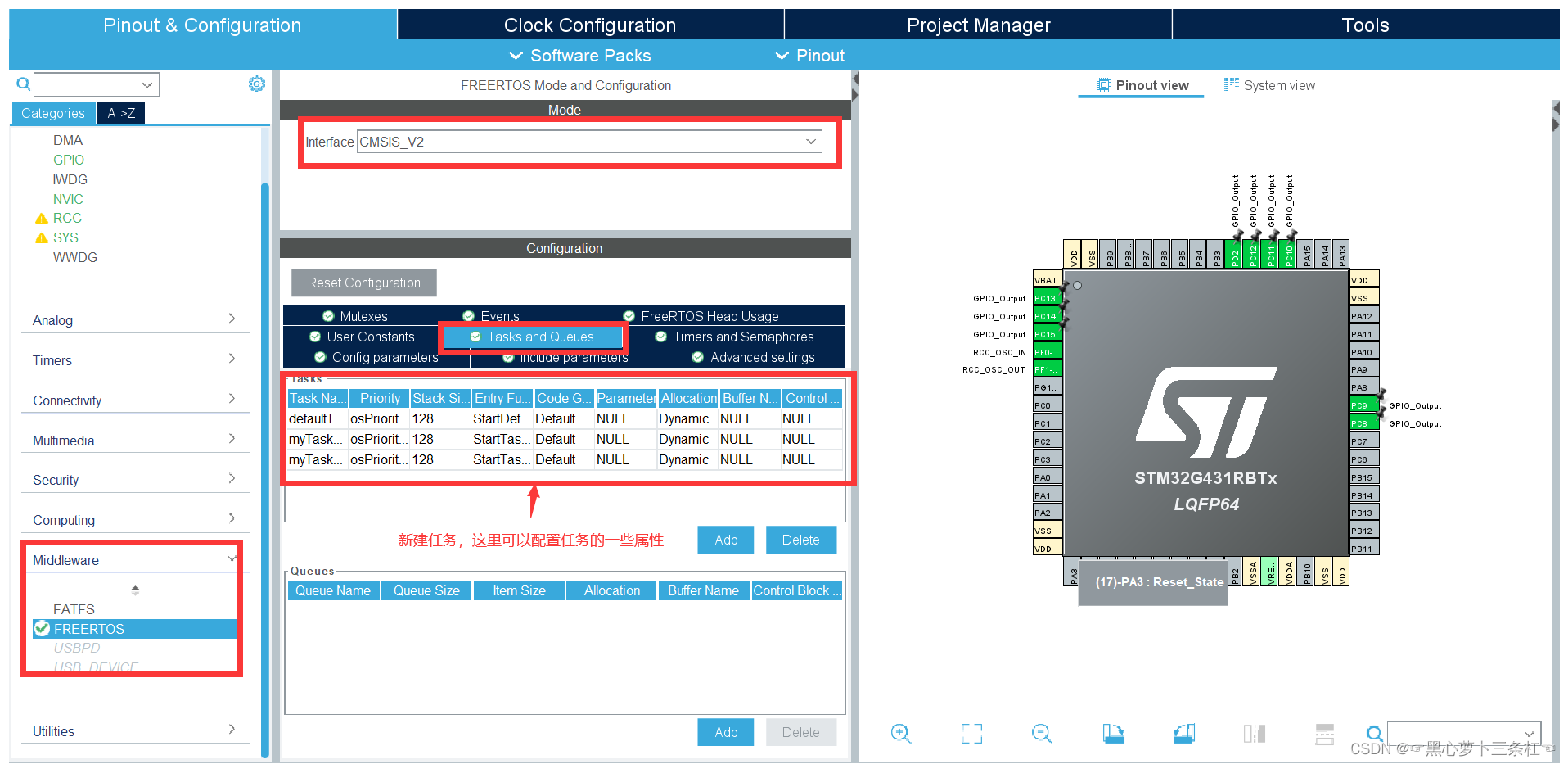Zoom out of the pinout view
The width and height of the screenshot is (1568, 764).
click(1042, 733)
